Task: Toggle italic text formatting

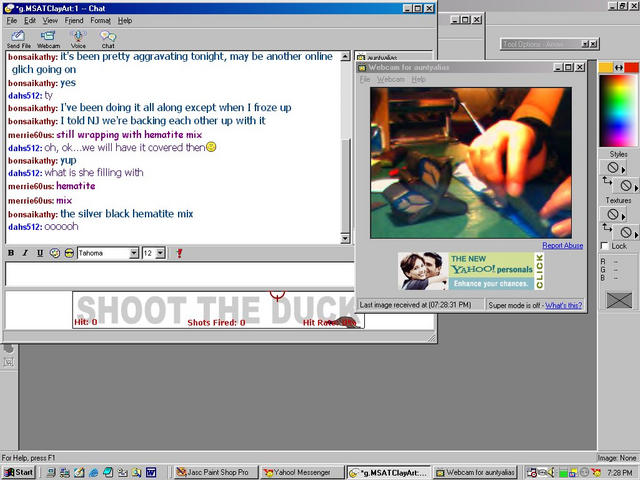Action: (x=25, y=253)
